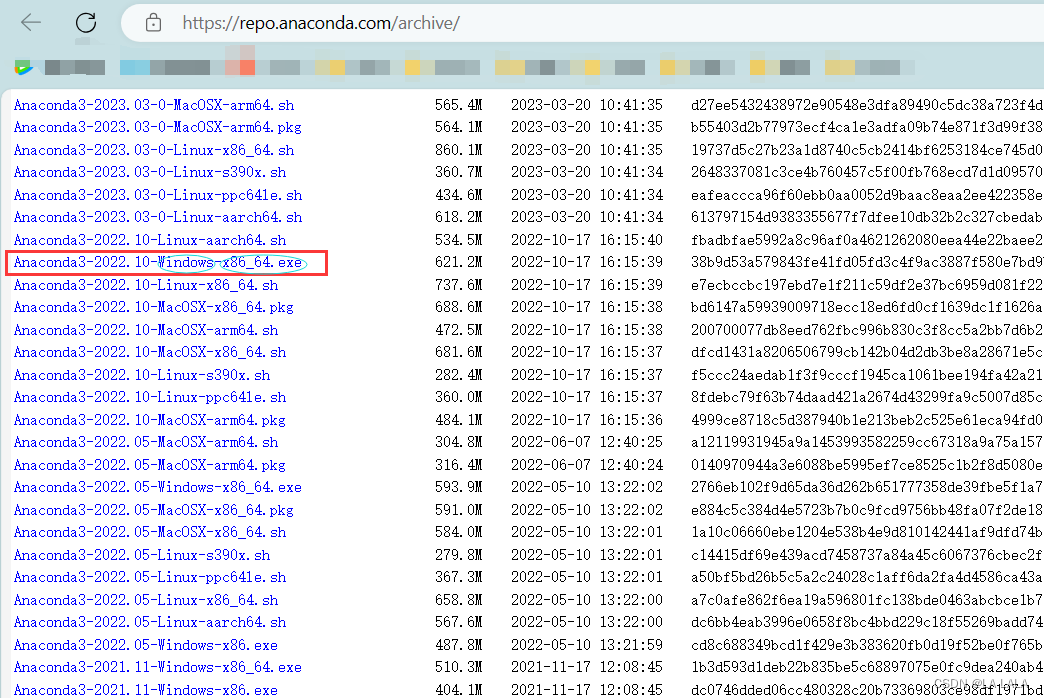Viewport: 1044px width, 698px height.
Task: Select the 565.4M file size value
Action: pyautogui.click(x=459, y=105)
